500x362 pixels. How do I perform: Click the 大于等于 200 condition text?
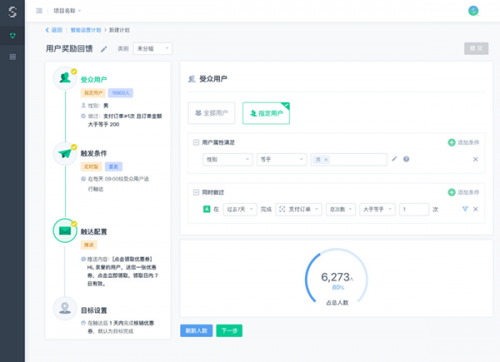(103, 124)
